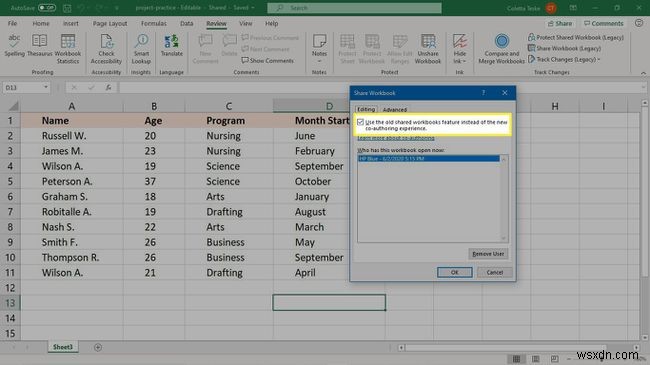650x365 pixels.
Task: Click the Insert Function fx icon
Action: coord(108,88)
